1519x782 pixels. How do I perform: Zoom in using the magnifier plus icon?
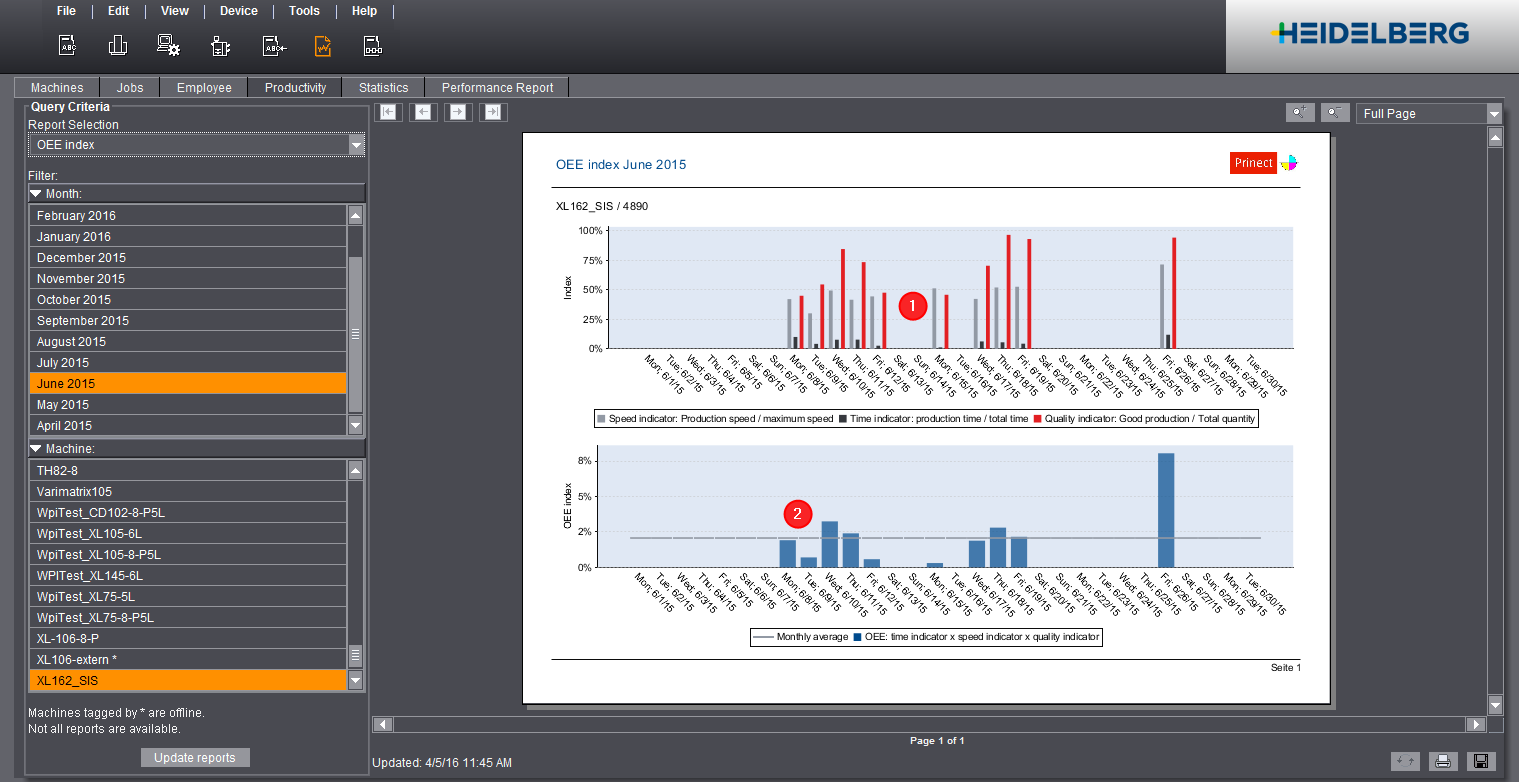pyautogui.click(x=1300, y=112)
